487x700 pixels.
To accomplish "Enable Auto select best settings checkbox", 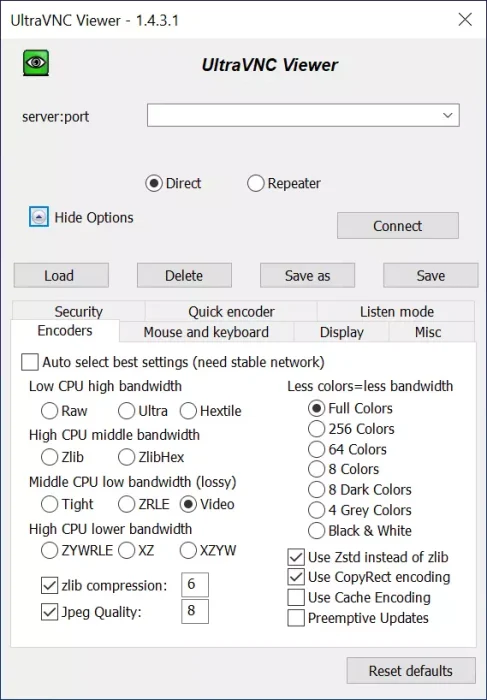I will coord(30,362).
